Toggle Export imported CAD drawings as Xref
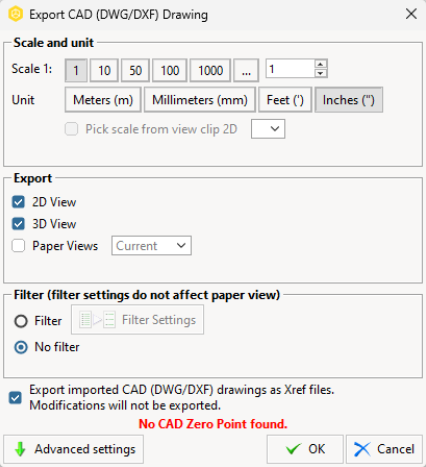The image size is (426, 467). point(15,398)
